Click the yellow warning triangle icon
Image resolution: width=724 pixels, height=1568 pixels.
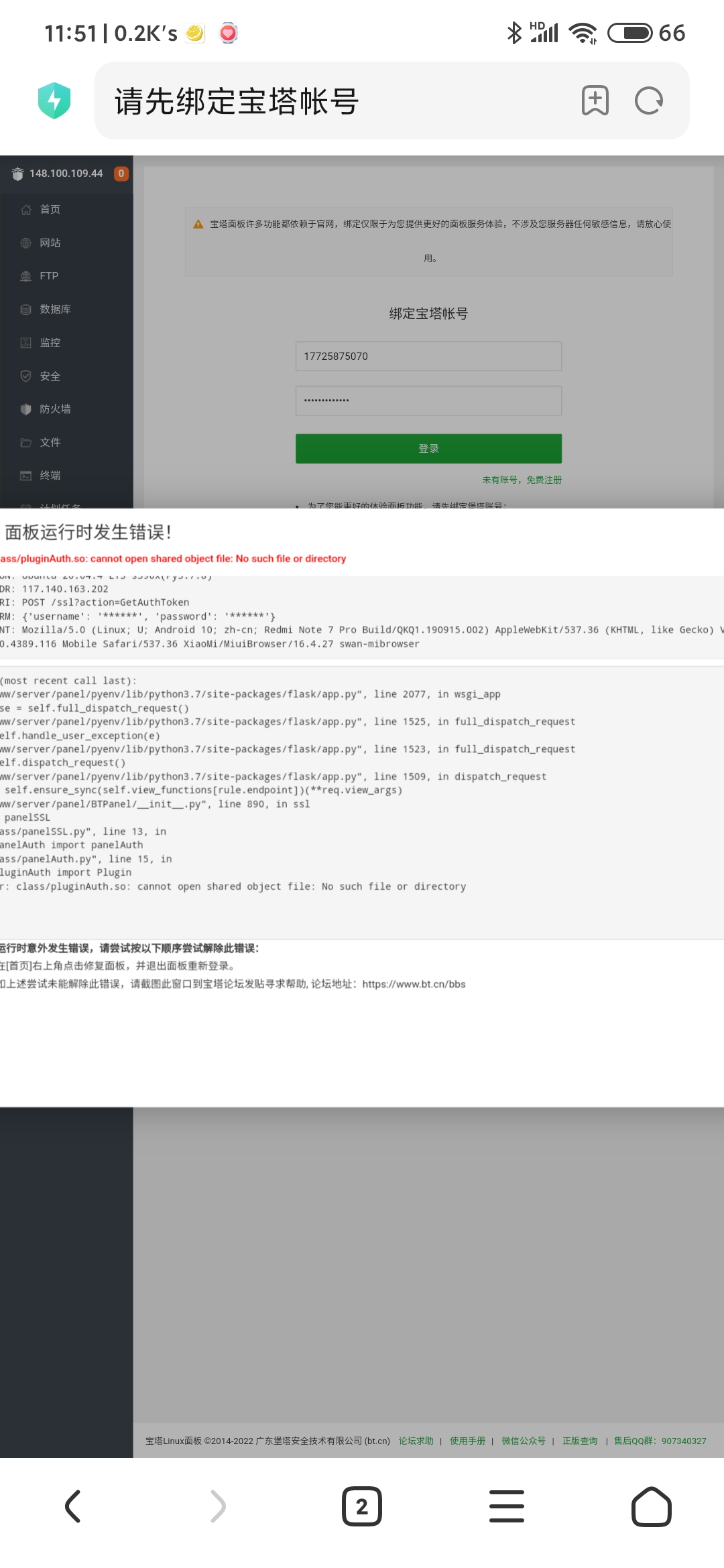tap(198, 224)
